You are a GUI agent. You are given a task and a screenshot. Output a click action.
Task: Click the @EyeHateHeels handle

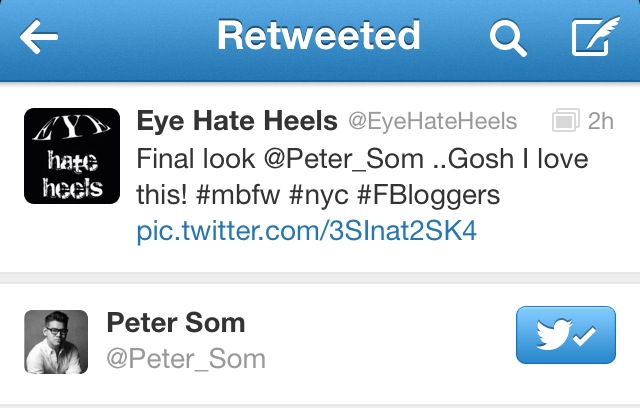pyautogui.click(x=432, y=122)
